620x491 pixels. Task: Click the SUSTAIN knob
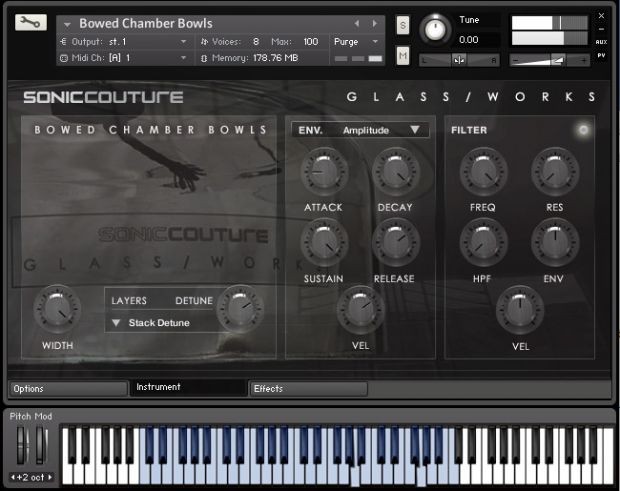pyautogui.click(x=324, y=242)
